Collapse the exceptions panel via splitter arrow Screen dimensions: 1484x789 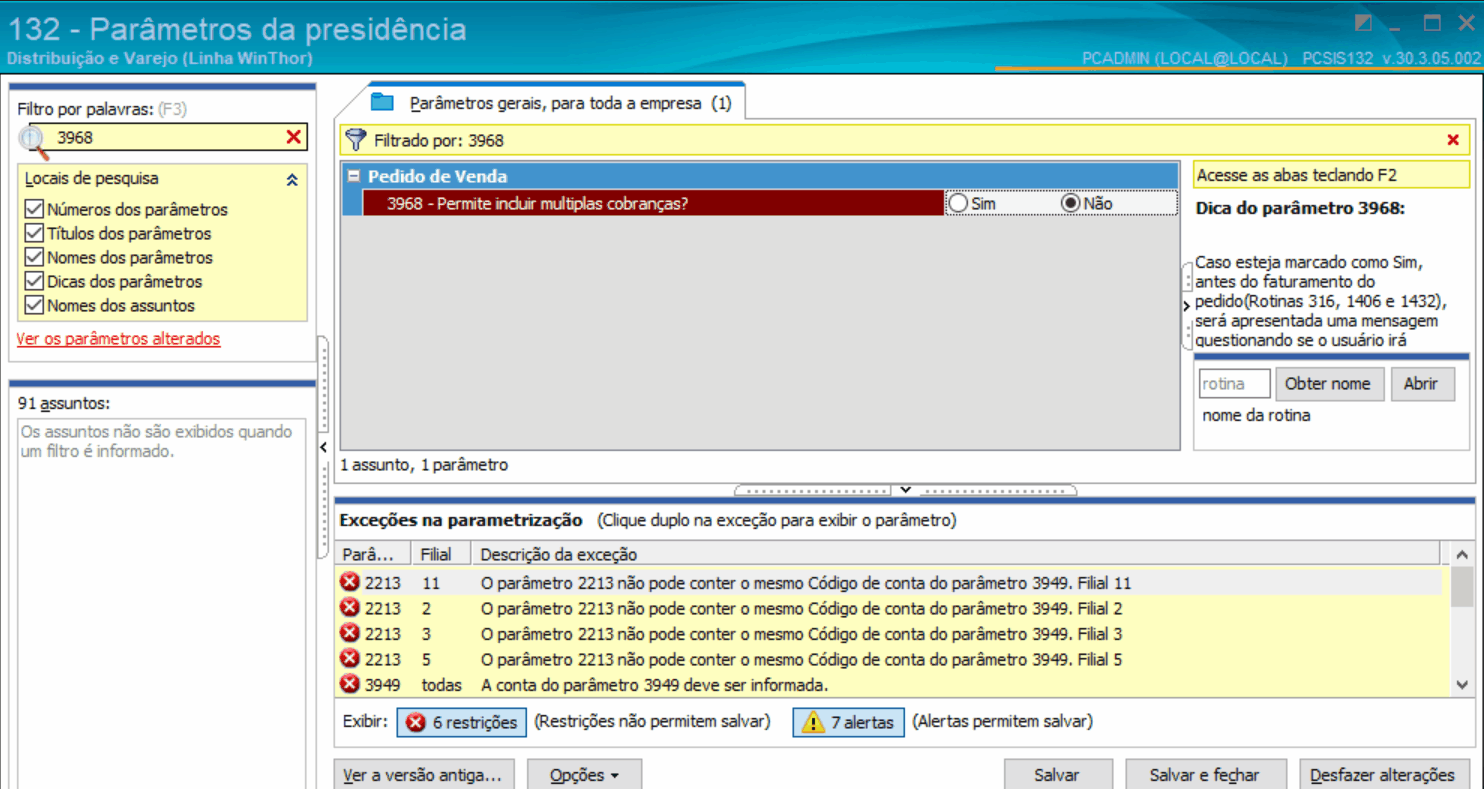tap(905, 490)
